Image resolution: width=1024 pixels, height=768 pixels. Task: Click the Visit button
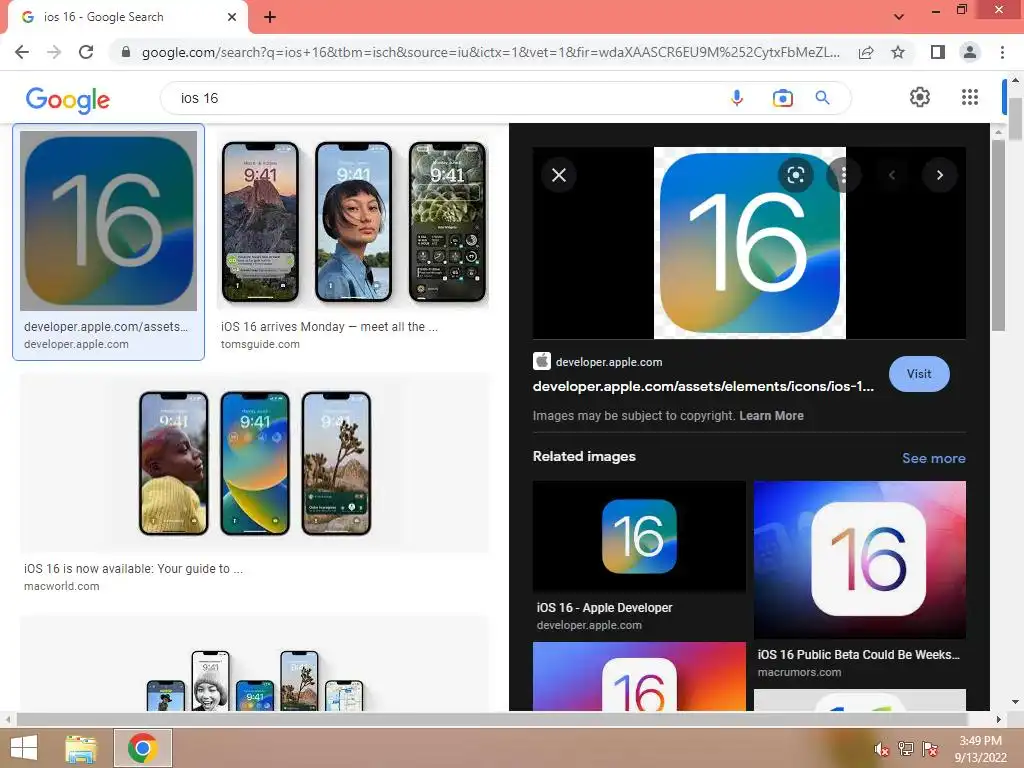(x=919, y=374)
